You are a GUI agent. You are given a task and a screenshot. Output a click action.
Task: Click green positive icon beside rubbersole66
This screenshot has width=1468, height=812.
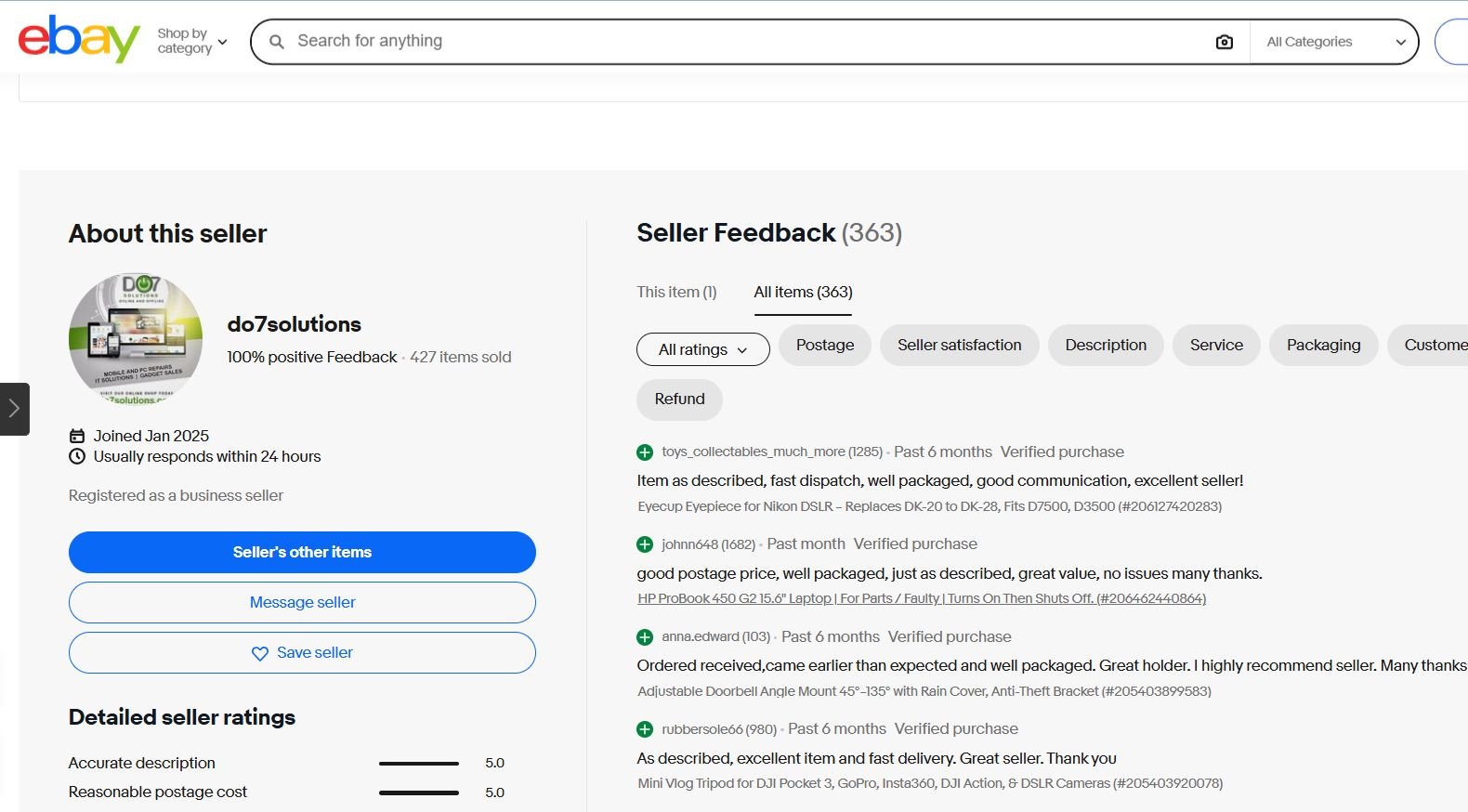coord(645,729)
